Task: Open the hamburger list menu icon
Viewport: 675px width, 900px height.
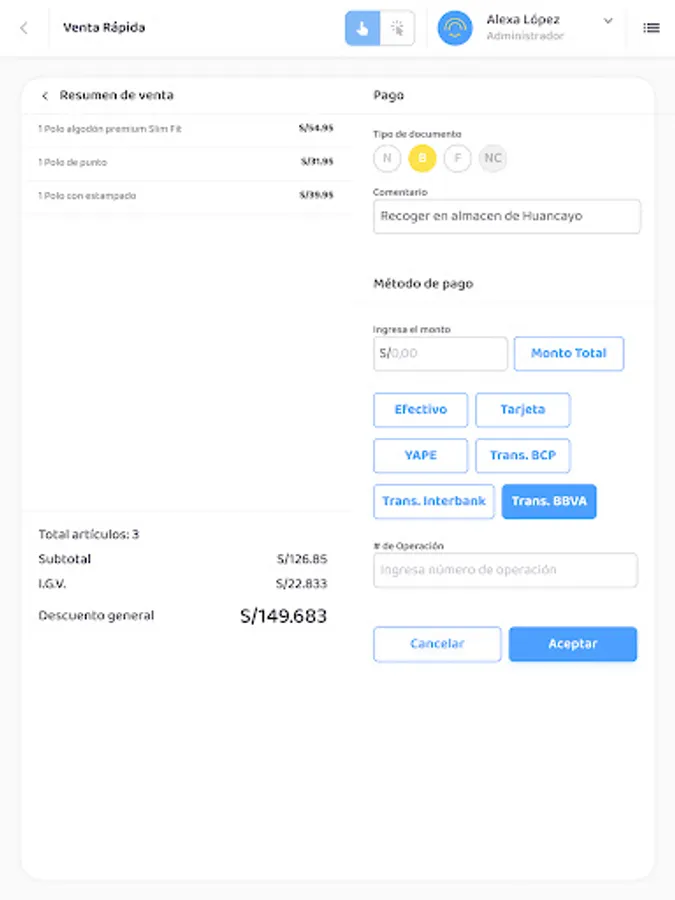Action: [651, 28]
